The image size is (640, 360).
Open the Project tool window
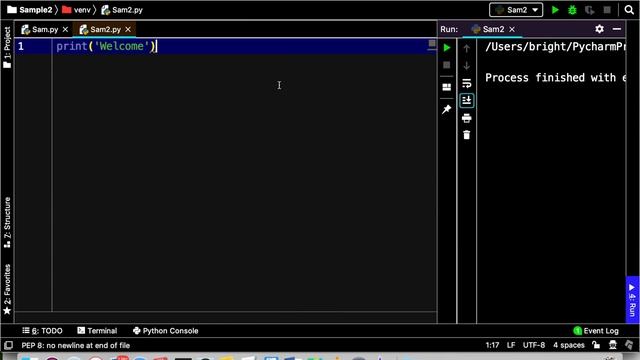(x=7, y=47)
